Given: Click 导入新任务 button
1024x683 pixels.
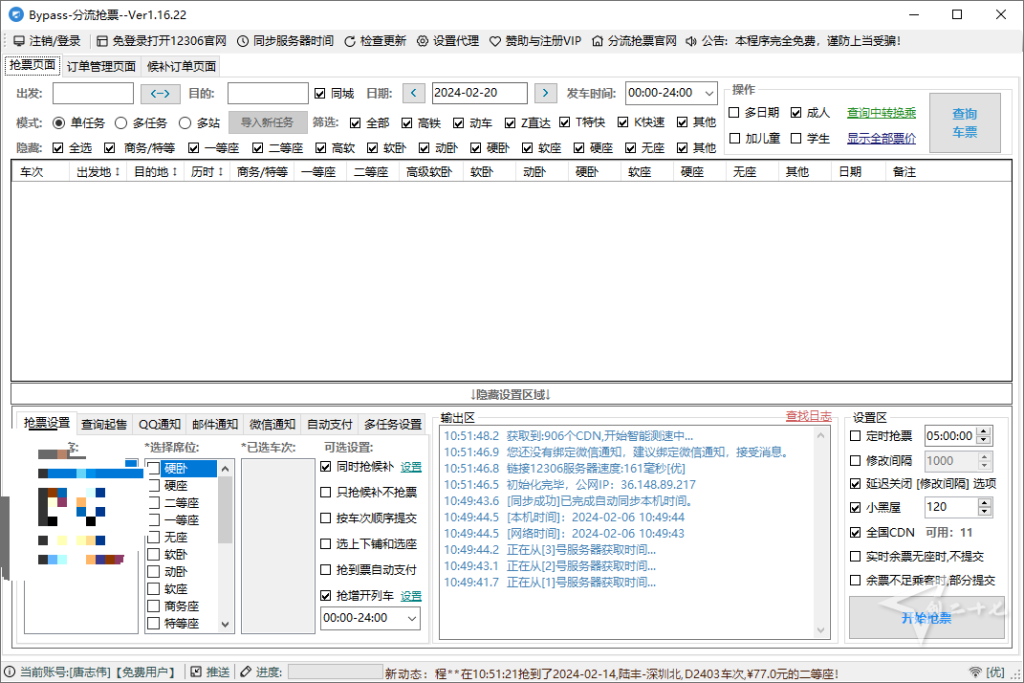Looking at the screenshot, I should (x=267, y=123).
